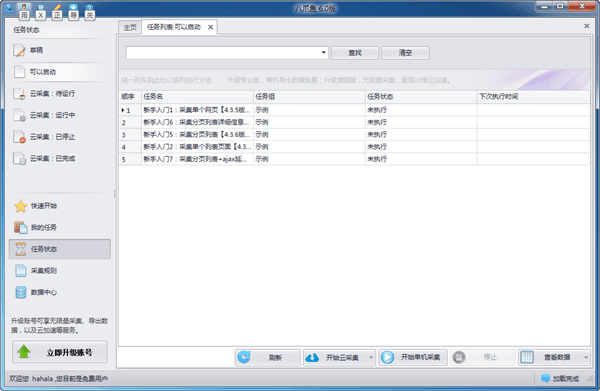Viewport: 600px width, 391px height.
Task: Click the green-arrow 立即升级账号 button
Action: (x=60, y=352)
